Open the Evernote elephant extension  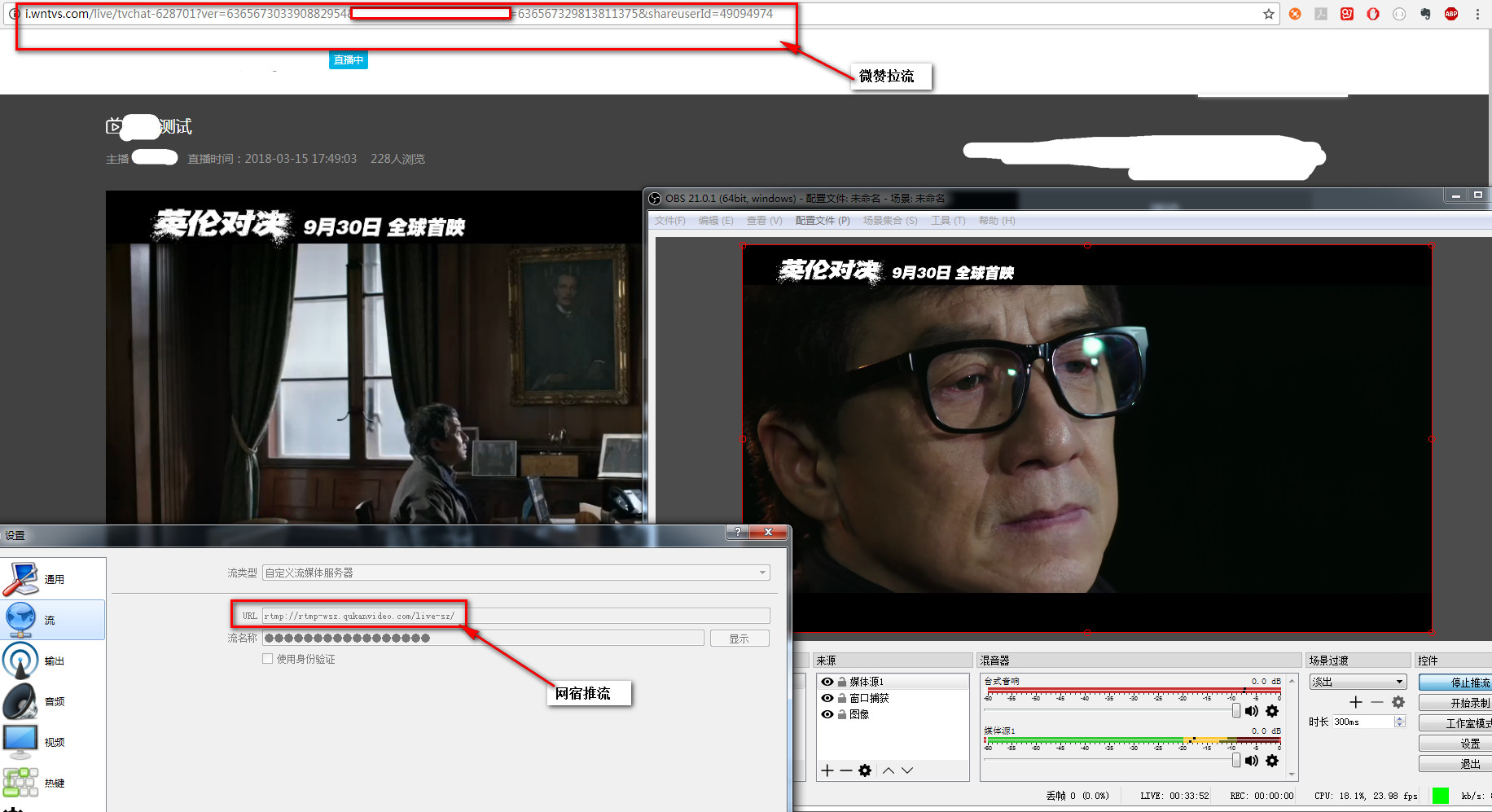pos(1425,14)
